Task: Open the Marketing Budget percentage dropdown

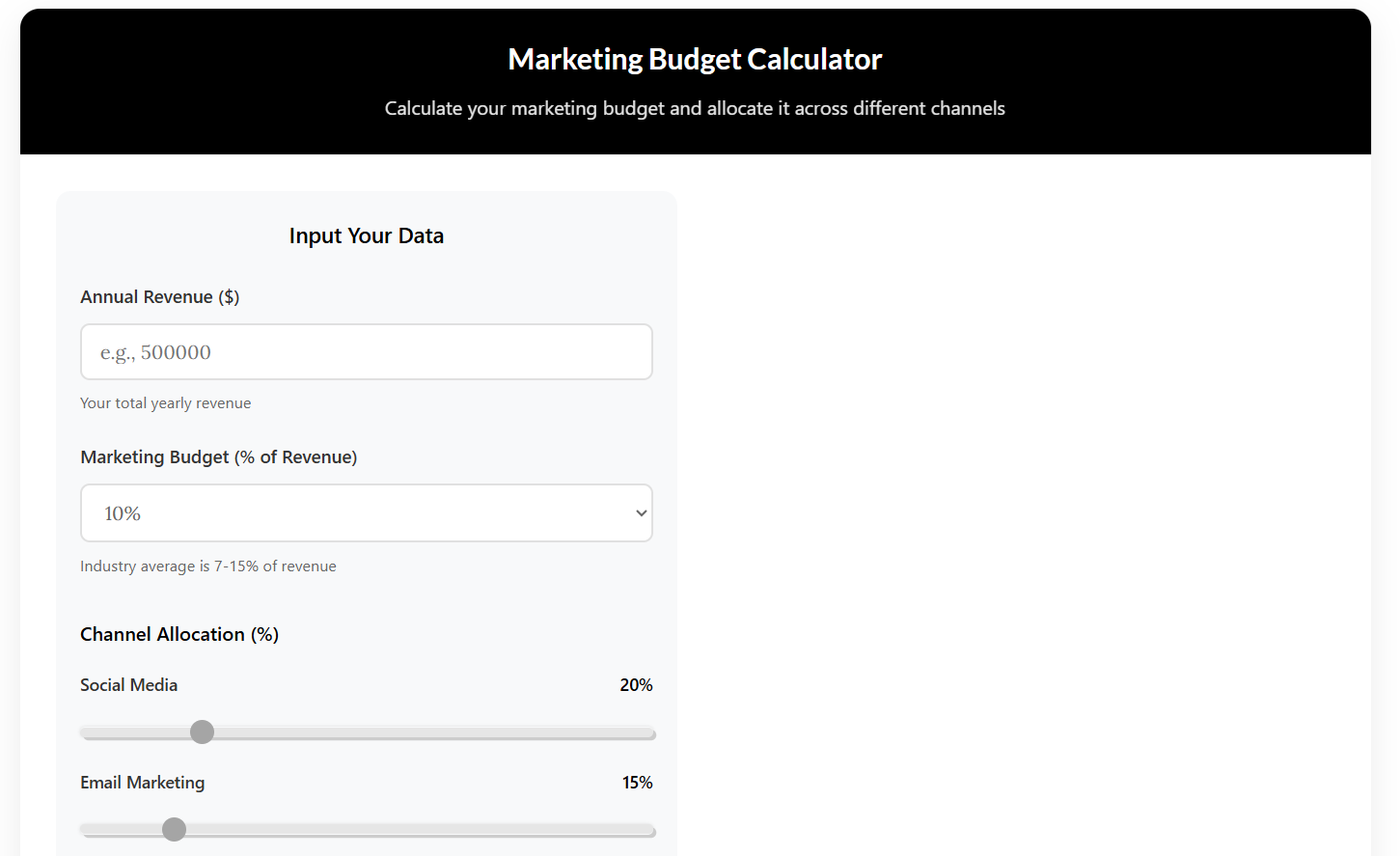Action: (367, 513)
